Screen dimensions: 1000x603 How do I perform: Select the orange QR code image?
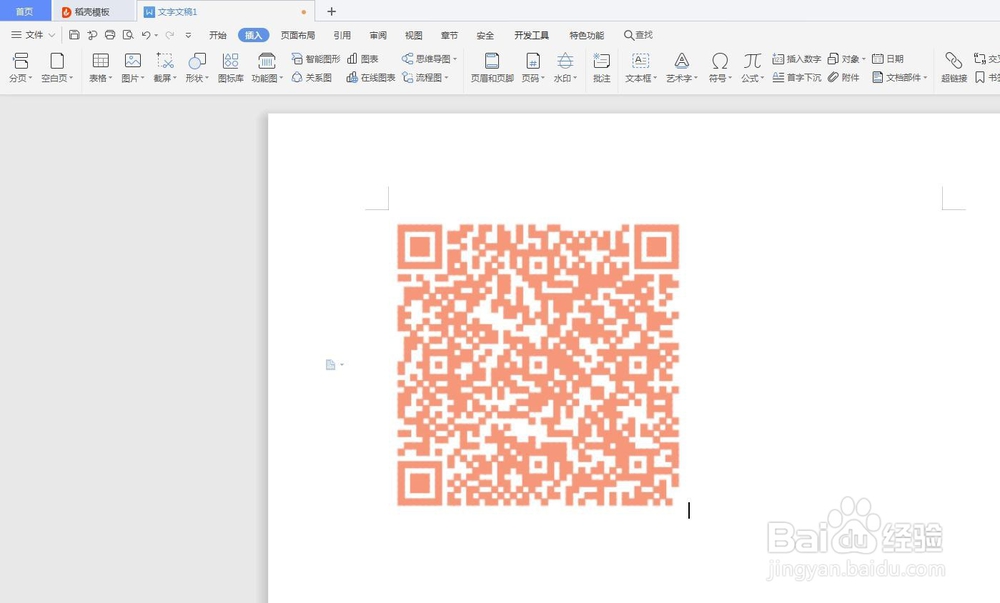[x=538, y=365]
